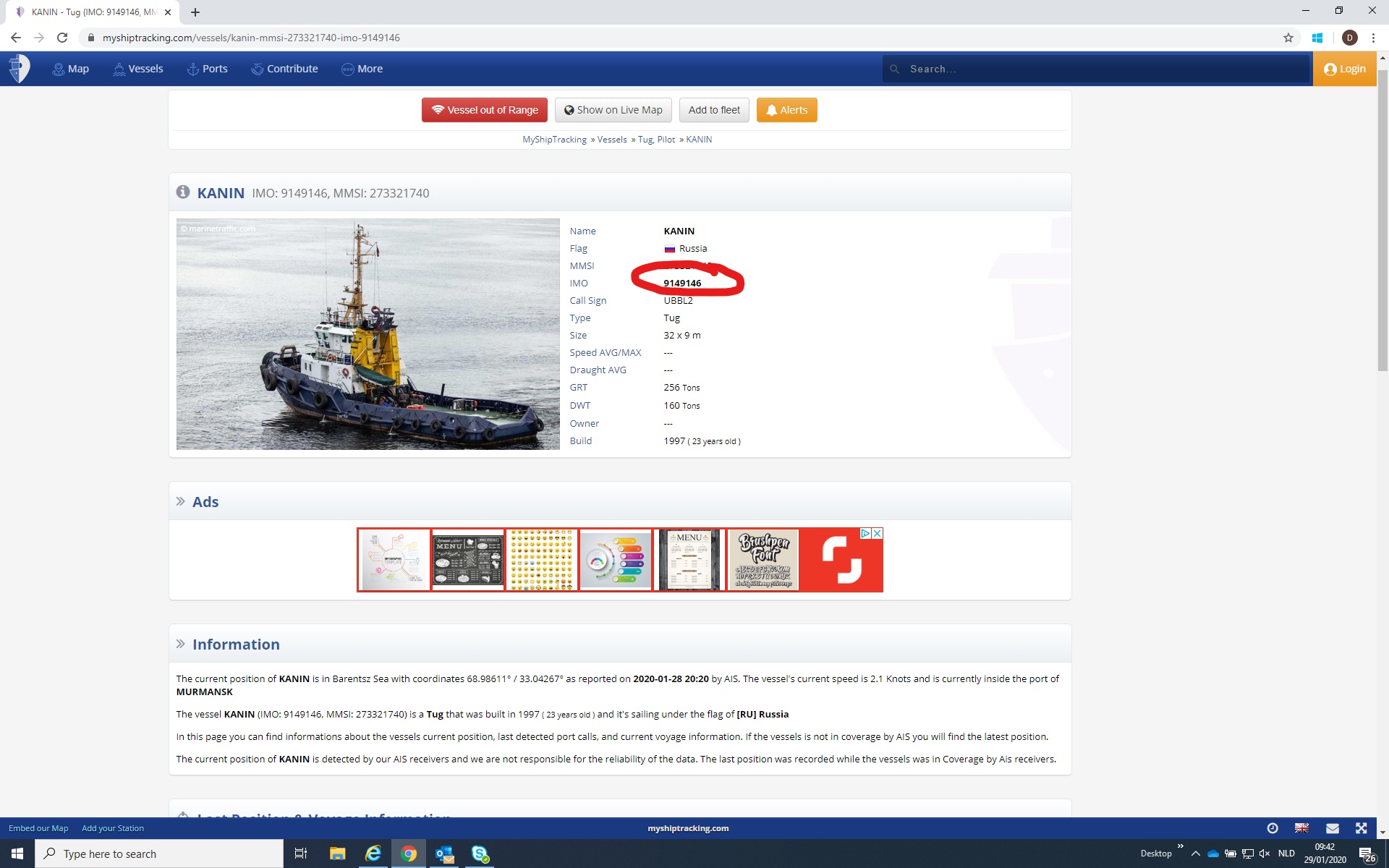1389x868 pixels.
Task: Follow the Tug, Pilot breadcrumb link
Action: [656, 140]
